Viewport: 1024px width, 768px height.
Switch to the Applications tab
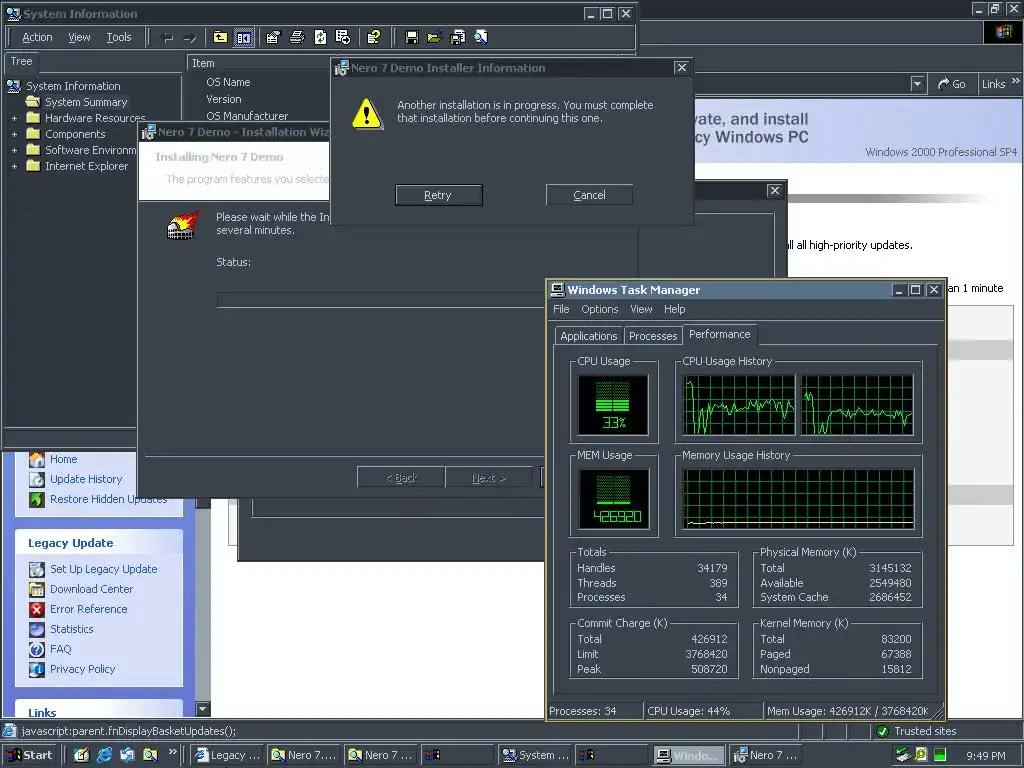[588, 336]
